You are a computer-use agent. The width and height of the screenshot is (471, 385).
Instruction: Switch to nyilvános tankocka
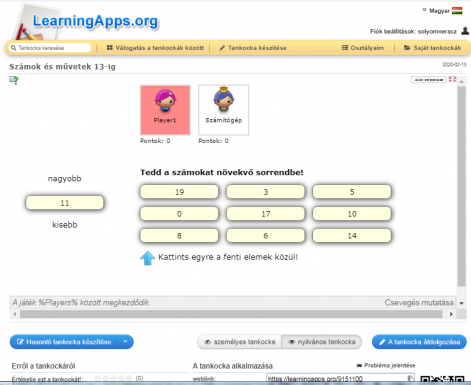322,342
